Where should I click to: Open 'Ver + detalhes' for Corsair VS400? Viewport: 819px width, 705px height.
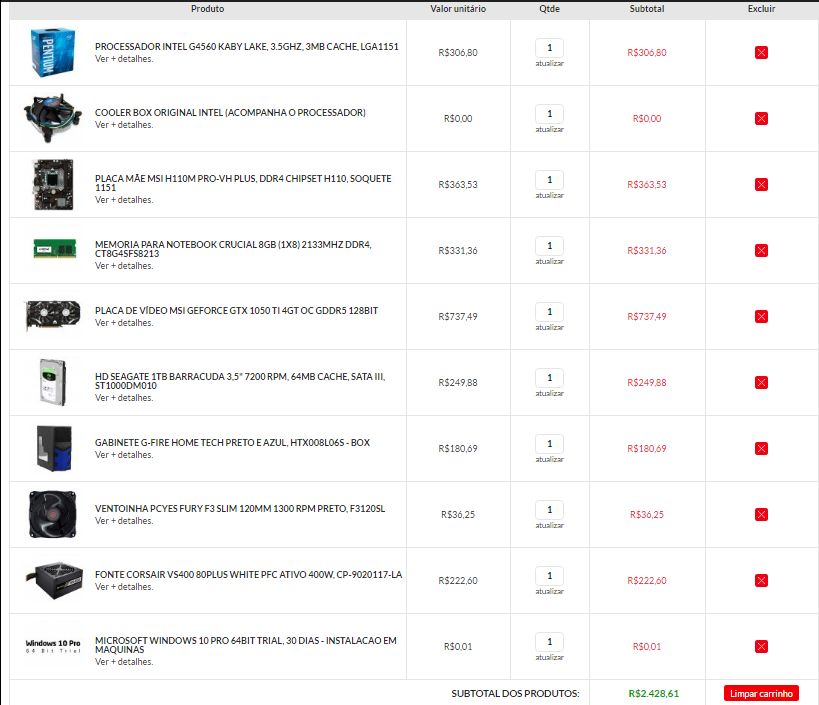124,587
